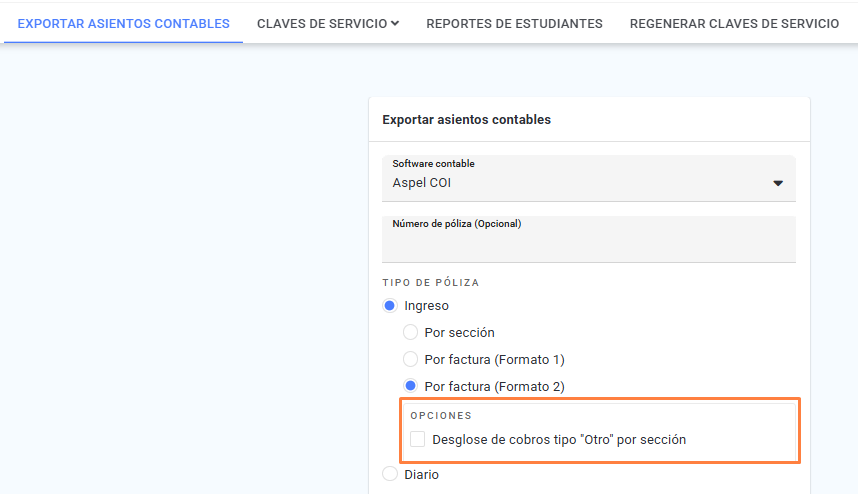Switch to the Reportes de Estudiantes tab
The image size is (858, 494).
[x=514, y=24]
